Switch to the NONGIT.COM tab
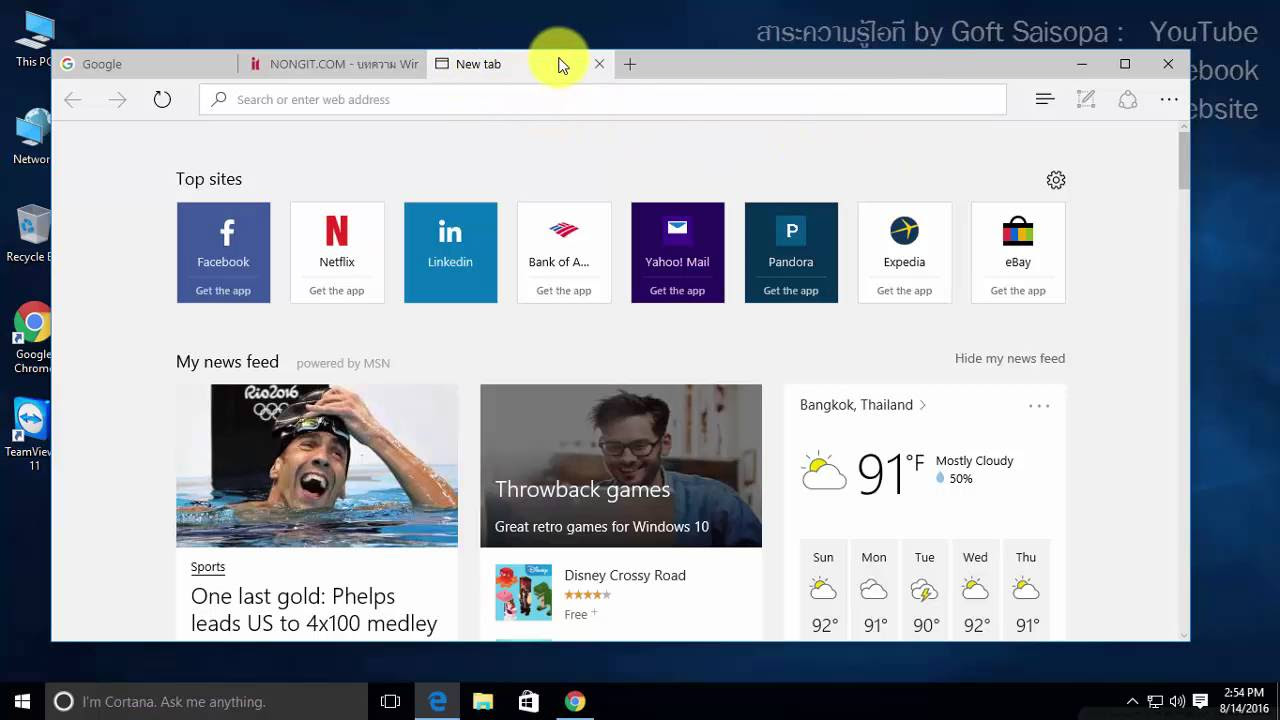The height and width of the screenshot is (720, 1280). point(334,64)
